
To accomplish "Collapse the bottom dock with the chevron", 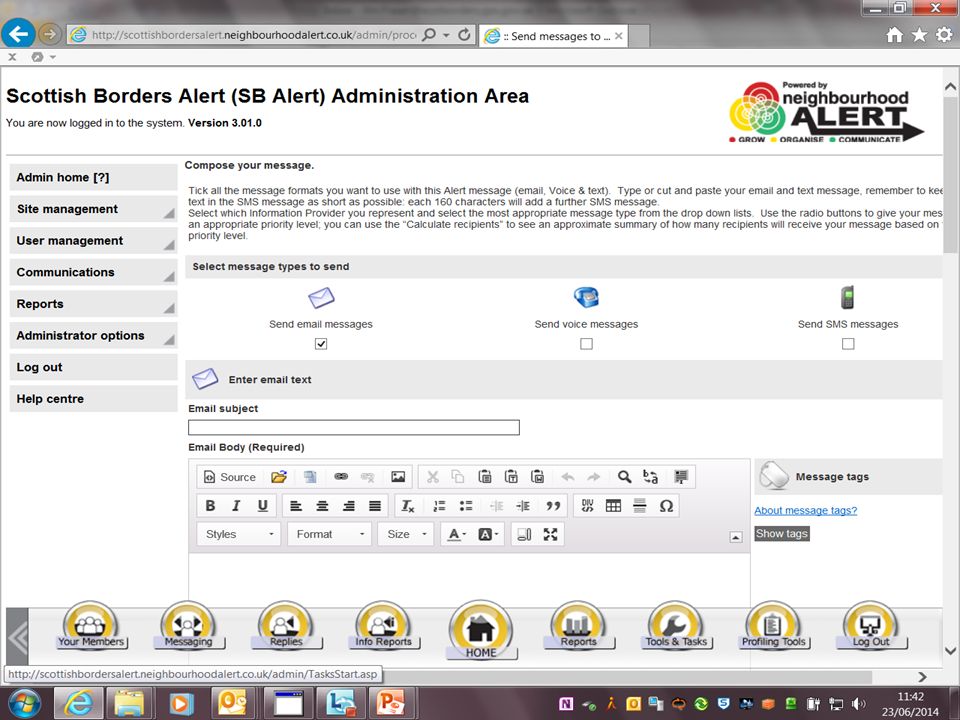I will (x=18, y=638).
